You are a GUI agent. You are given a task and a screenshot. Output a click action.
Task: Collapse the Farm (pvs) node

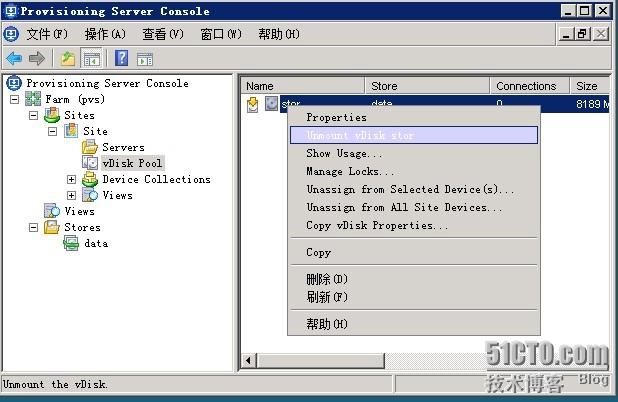coord(15,99)
